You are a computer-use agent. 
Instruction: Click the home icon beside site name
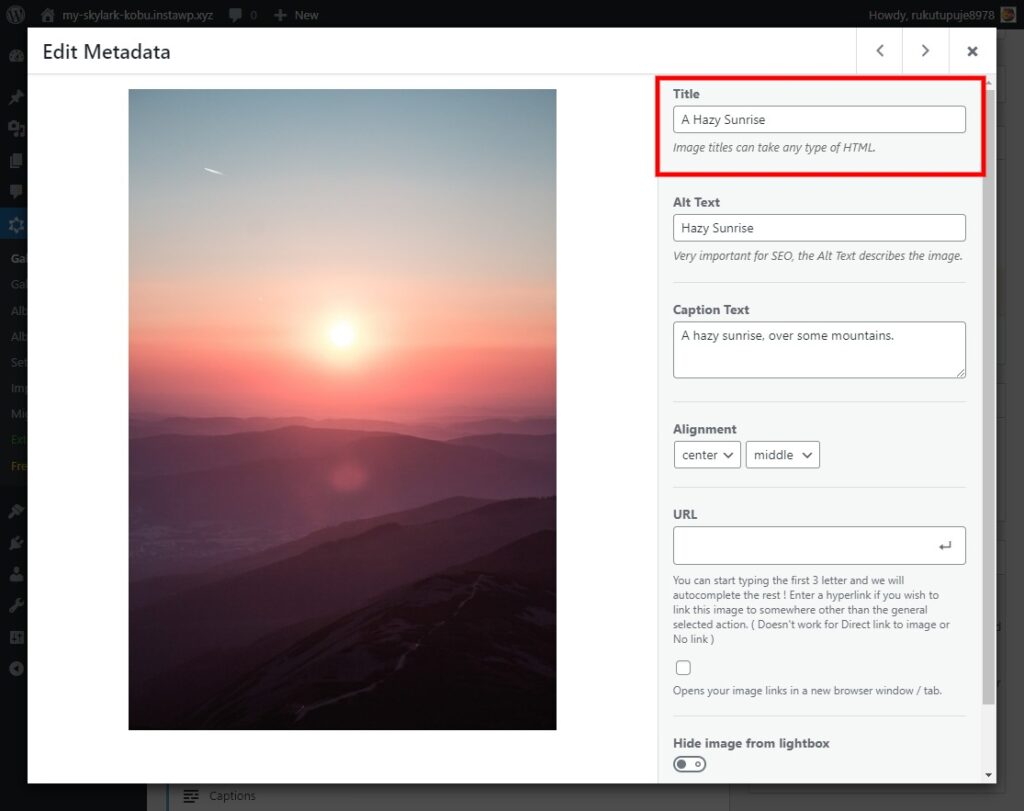48,15
